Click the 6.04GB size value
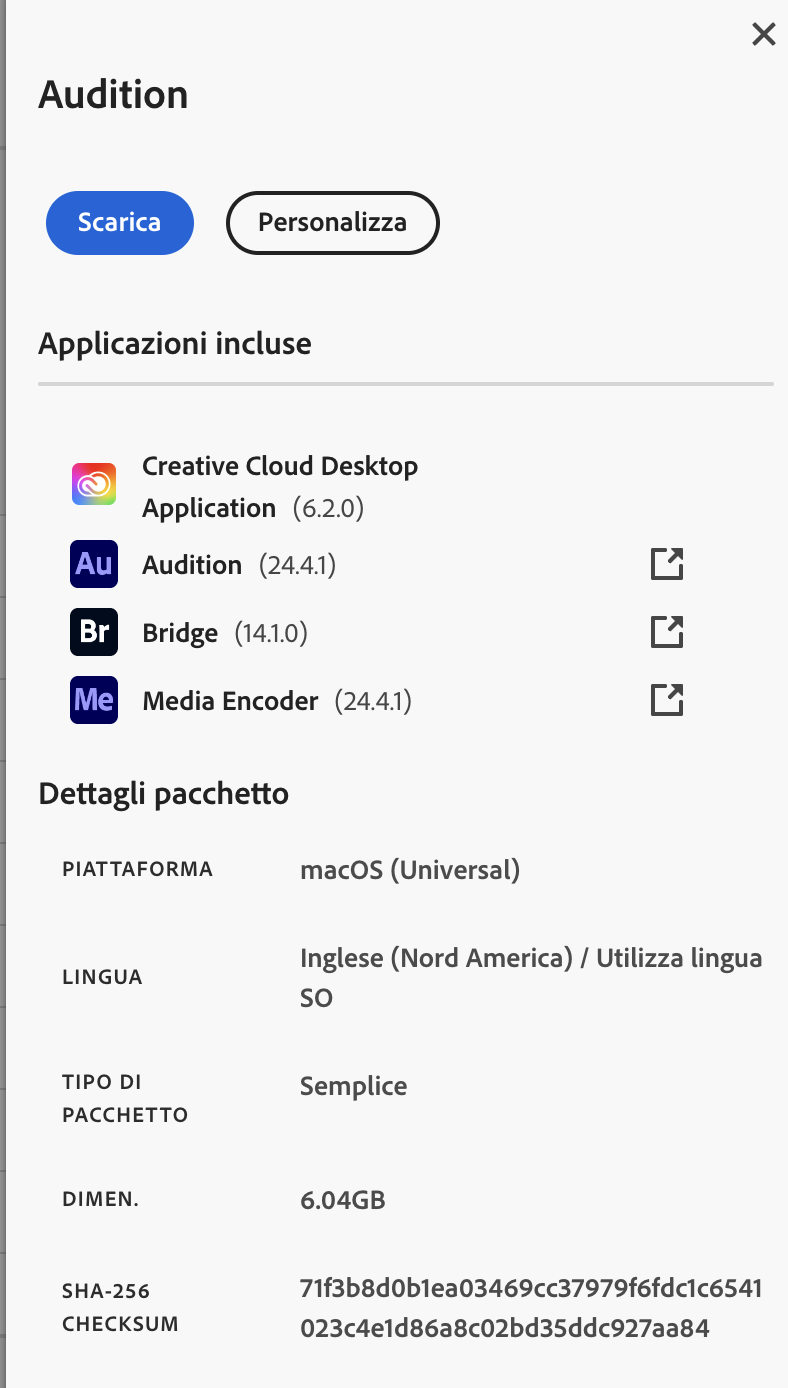Screen dimensions: 788x1388 click(x=343, y=1200)
